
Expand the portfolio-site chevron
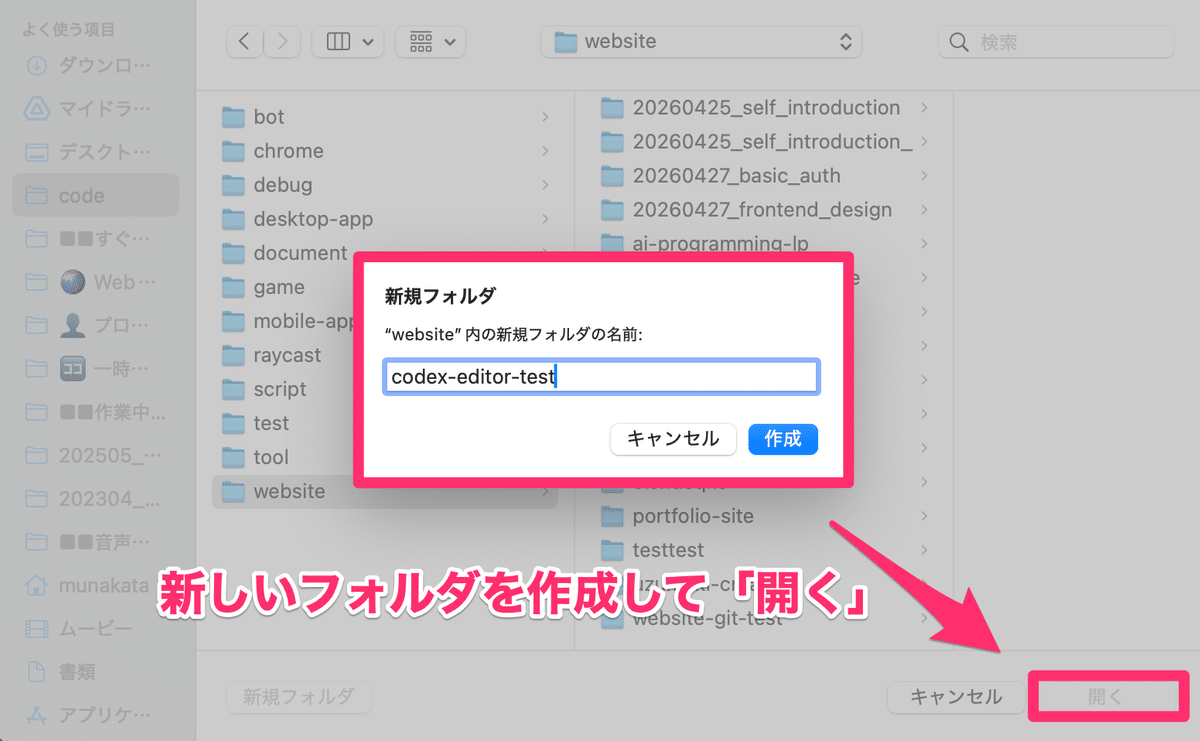(924, 516)
